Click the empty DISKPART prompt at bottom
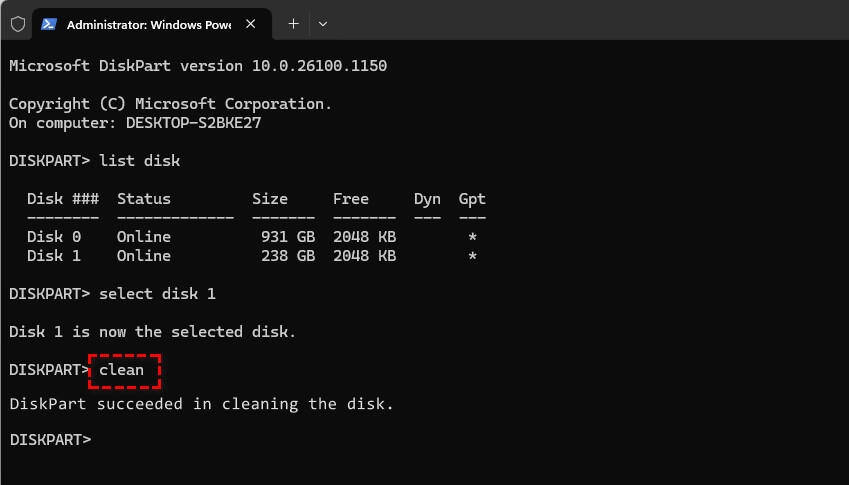This screenshot has width=849, height=485. pyautogui.click(x=50, y=440)
